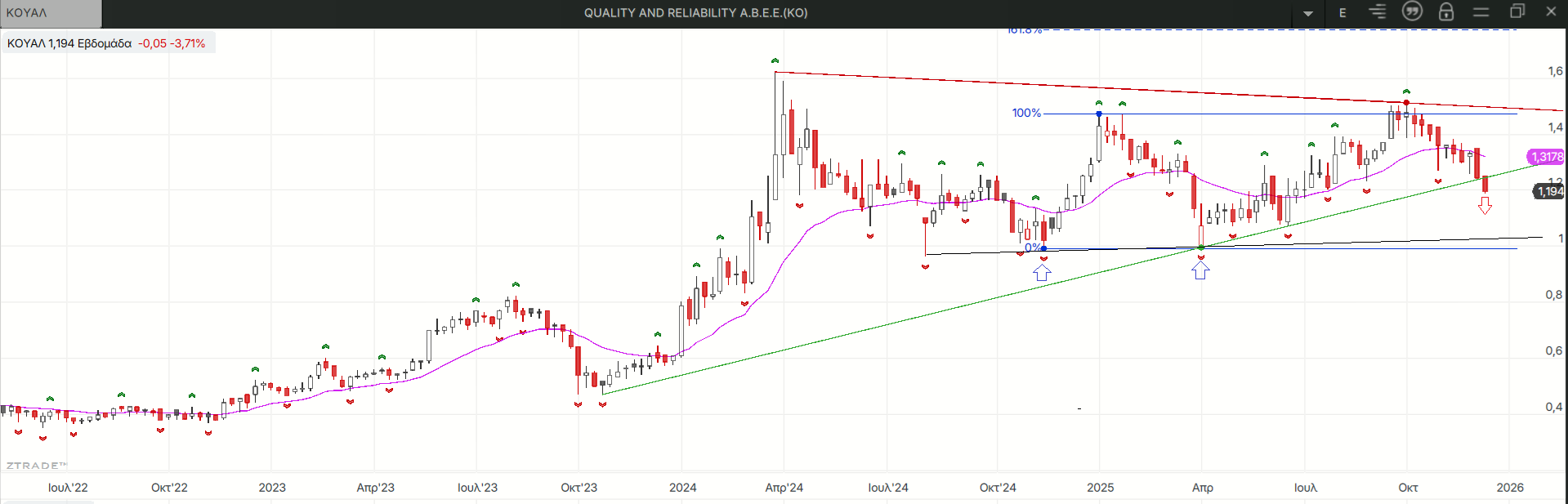This screenshot has height=504, width=1568.
Task: Click the Οκτ'23 label on time axis
Action: (579, 488)
